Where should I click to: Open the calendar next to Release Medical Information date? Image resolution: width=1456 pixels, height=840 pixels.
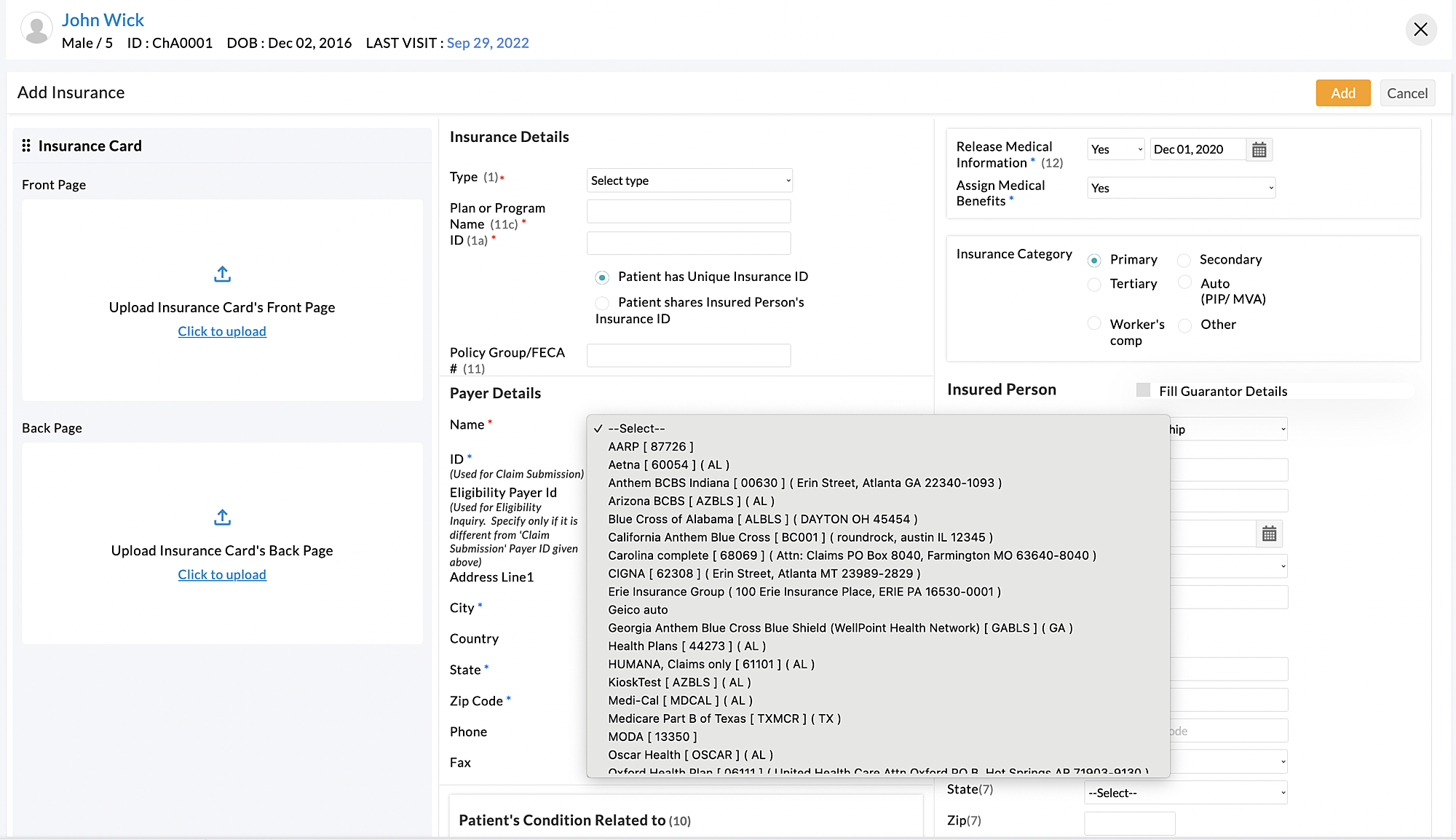coord(1259,149)
